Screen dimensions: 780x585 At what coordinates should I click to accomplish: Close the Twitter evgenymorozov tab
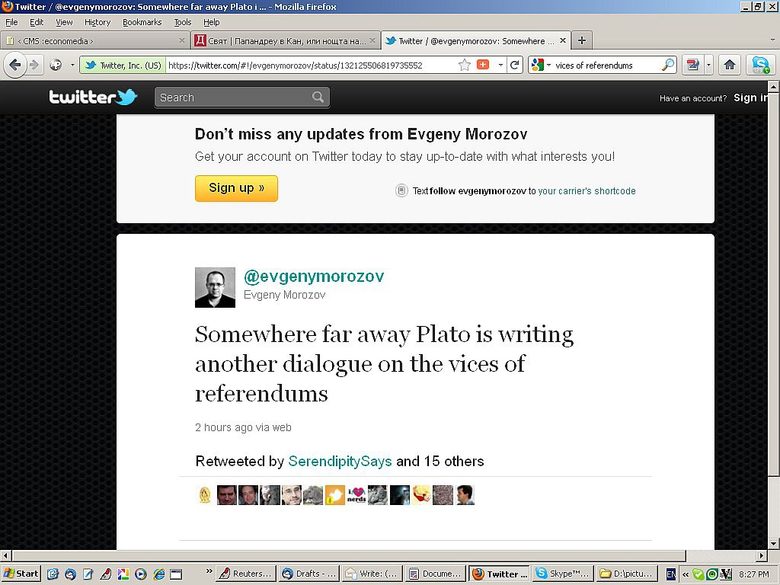pyautogui.click(x=563, y=41)
